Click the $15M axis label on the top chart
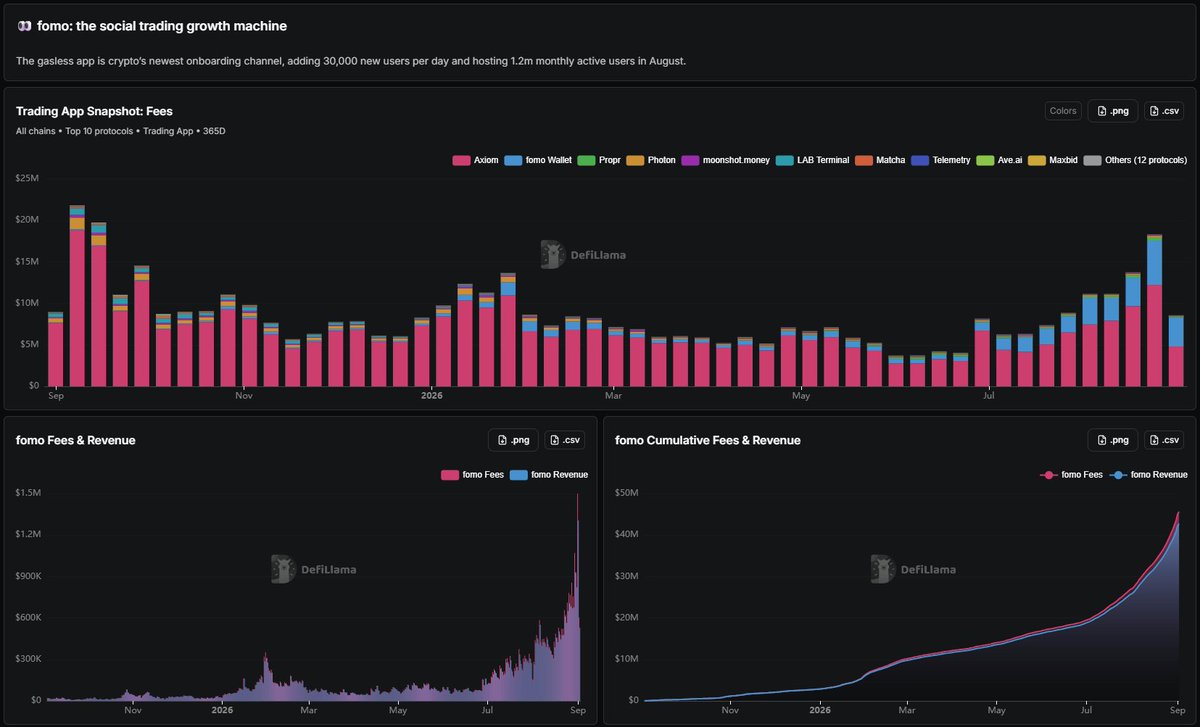 [x=27, y=261]
